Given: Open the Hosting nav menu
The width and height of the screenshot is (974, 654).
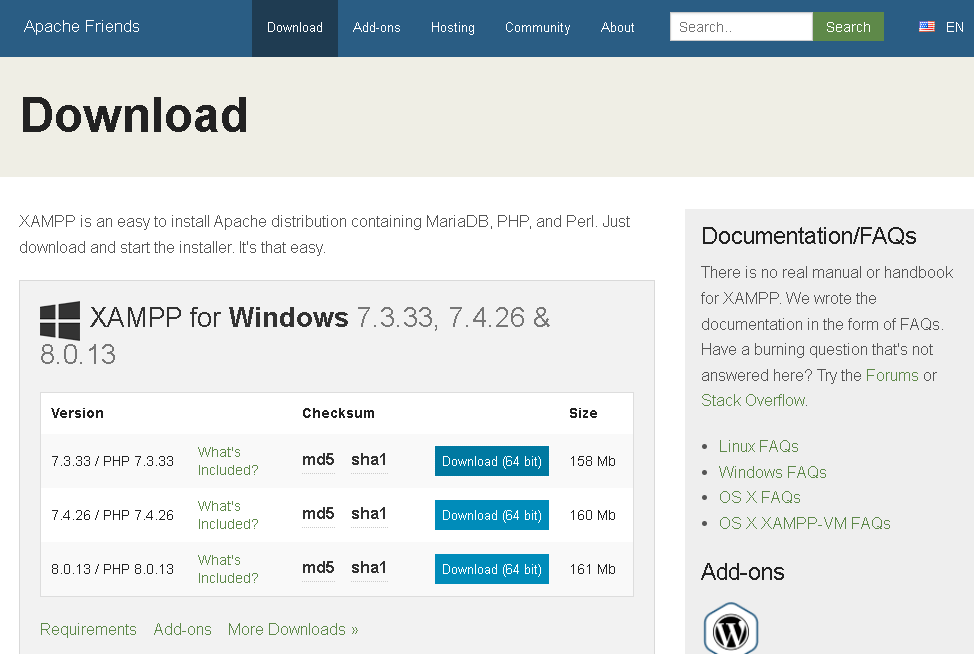Looking at the screenshot, I should (453, 28).
